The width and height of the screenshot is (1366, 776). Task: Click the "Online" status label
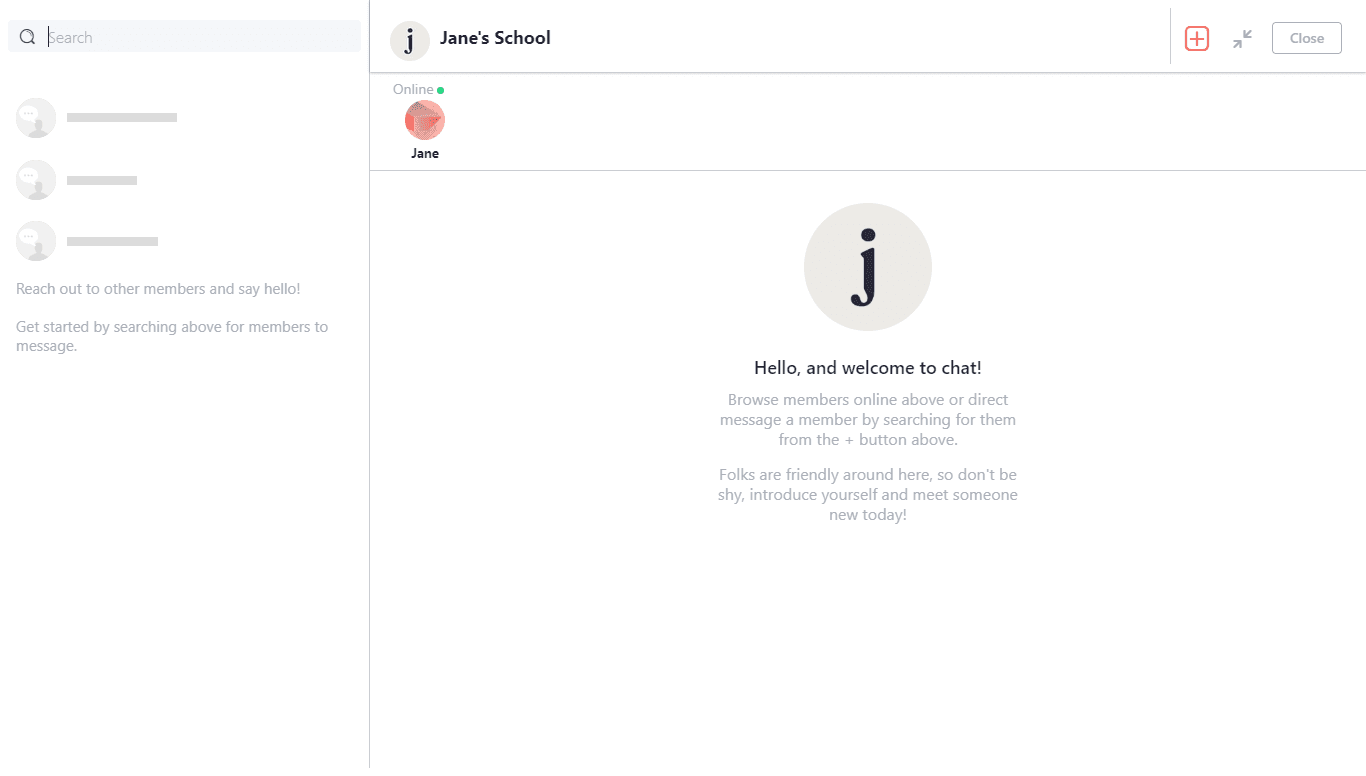pos(413,89)
